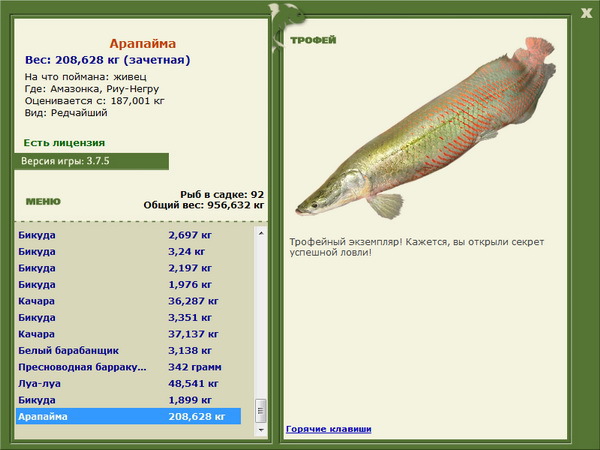This screenshot has height=450, width=600.
Task: Select the Качара 37,137 кг row
Action: [x=129, y=334]
